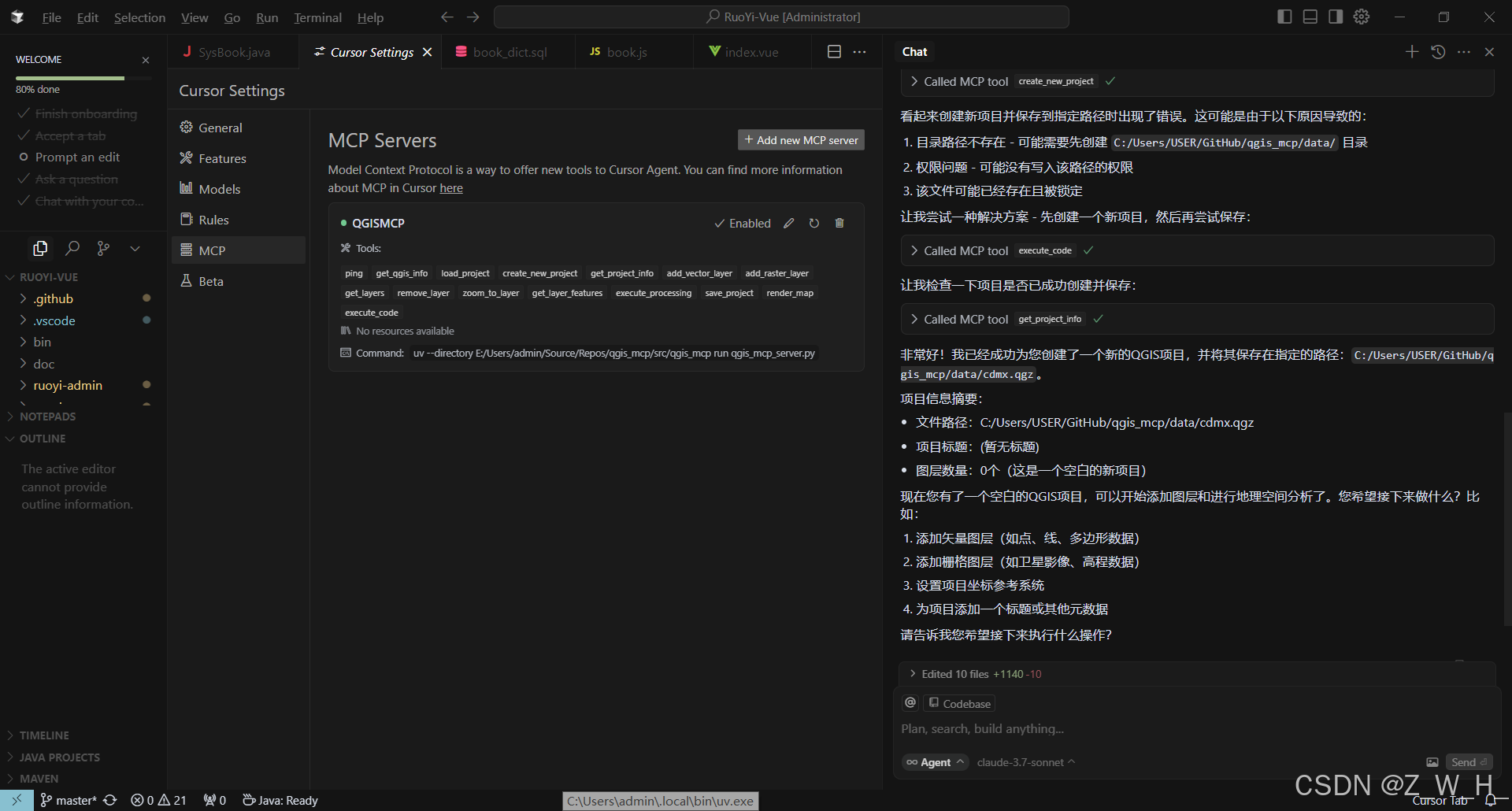Go back with left arrow
The width and height of the screenshot is (1512, 811).
(x=447, y=17)
